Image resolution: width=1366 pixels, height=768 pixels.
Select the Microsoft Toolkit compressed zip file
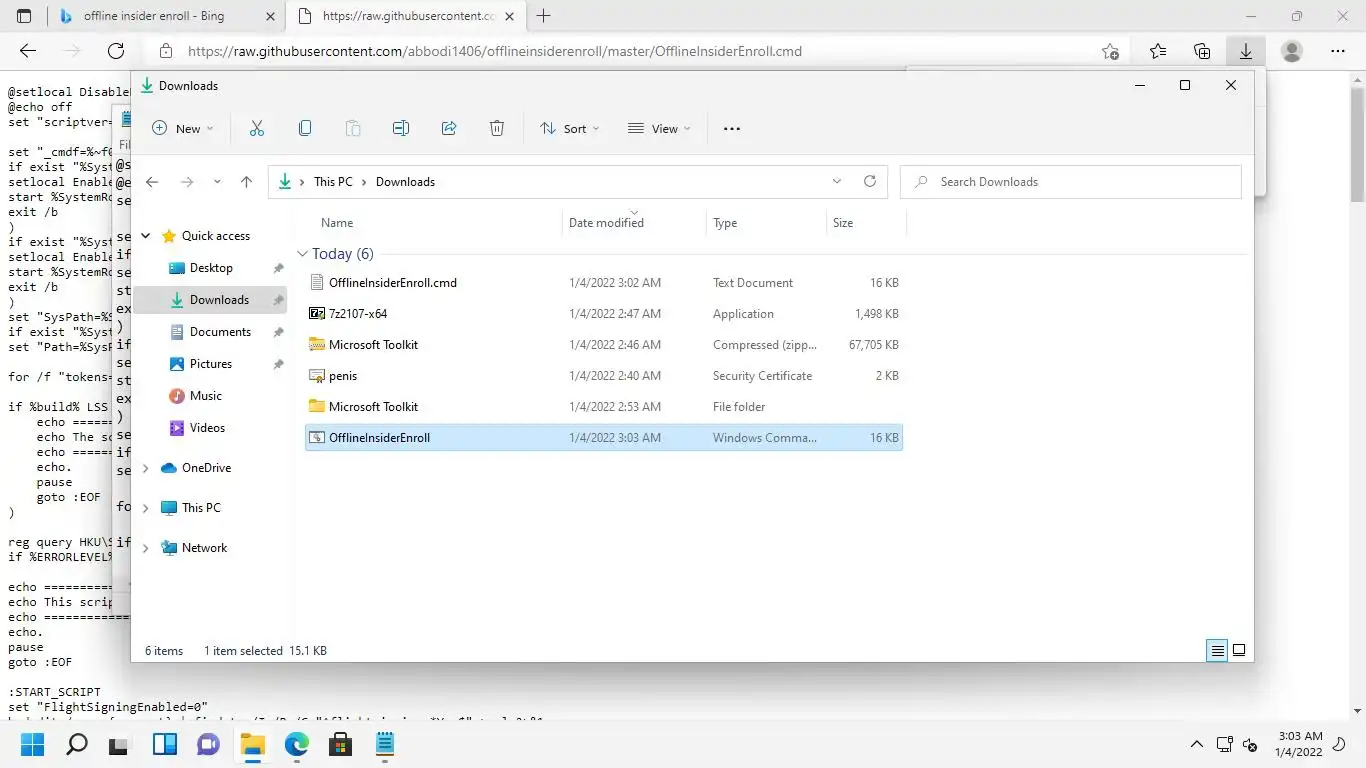click(x=604, y=345)
